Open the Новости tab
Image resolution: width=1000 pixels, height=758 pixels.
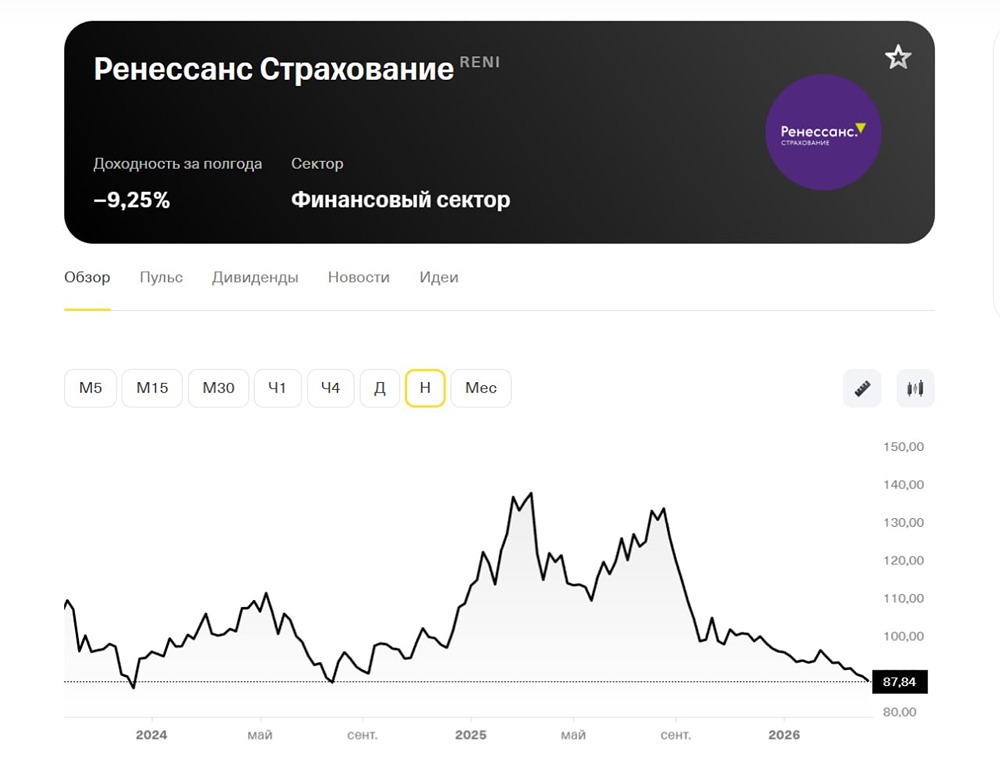(x=358, y=277)
